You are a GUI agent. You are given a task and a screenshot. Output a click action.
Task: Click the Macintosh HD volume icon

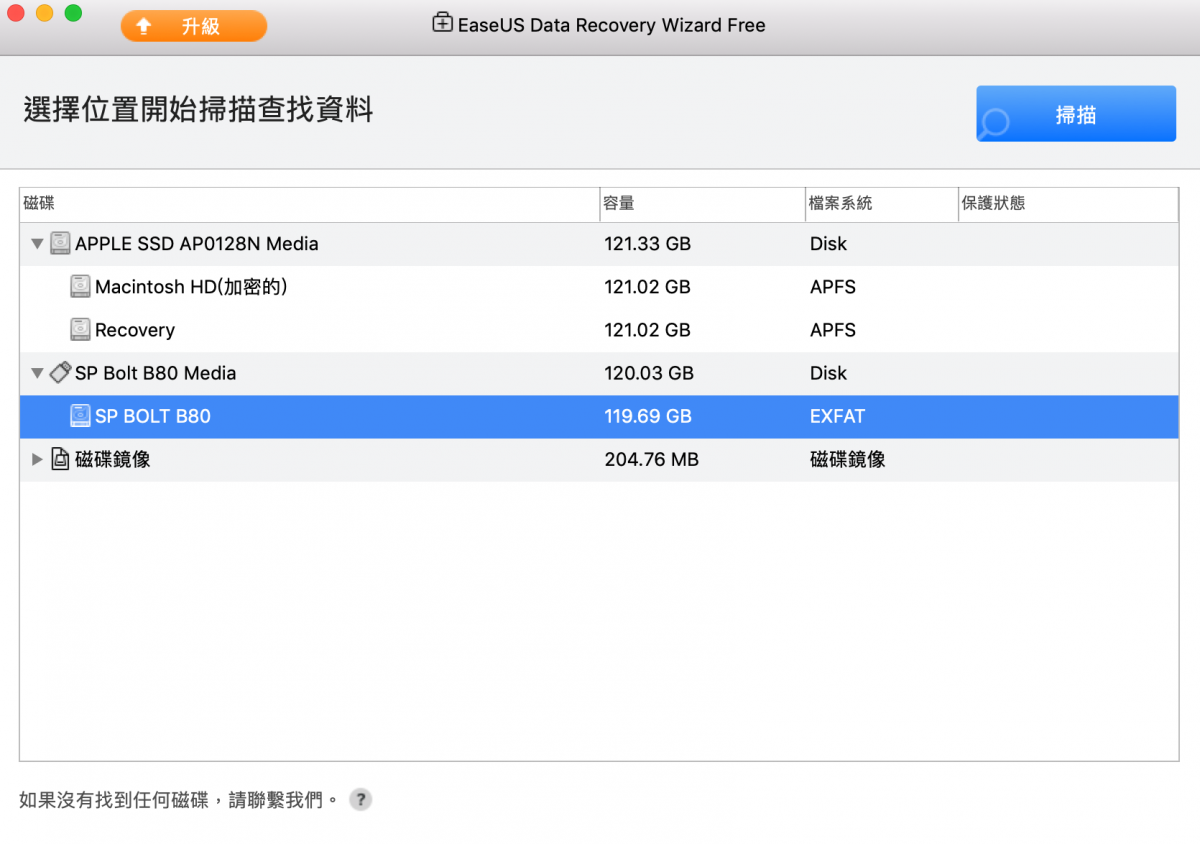click(80, 287)
